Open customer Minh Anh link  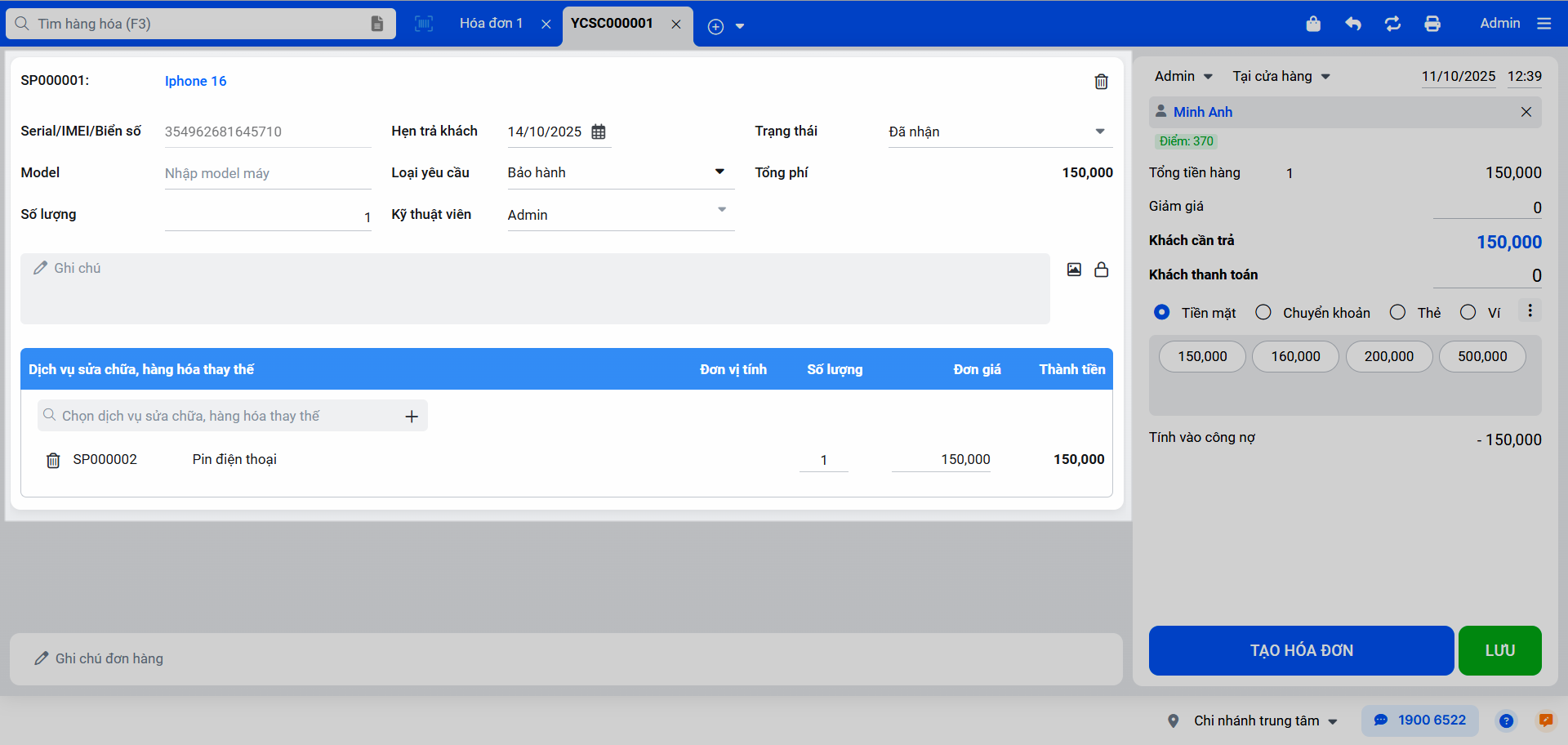tap(1202, 112)
